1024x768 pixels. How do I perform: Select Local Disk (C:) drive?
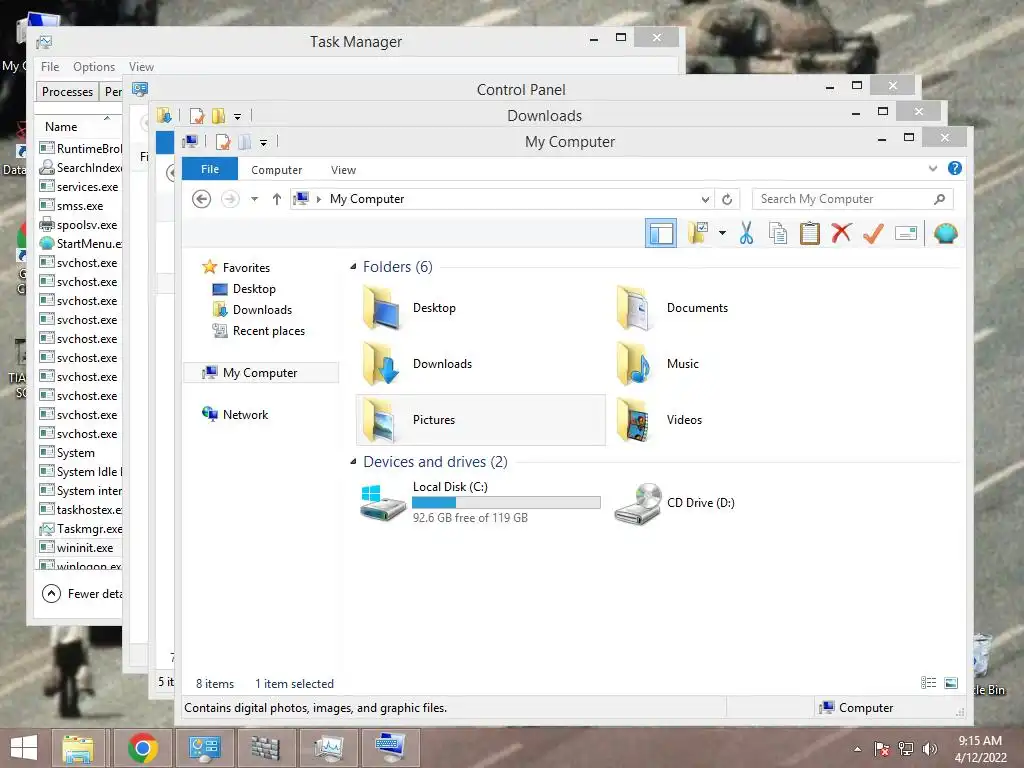click(481, 502)
